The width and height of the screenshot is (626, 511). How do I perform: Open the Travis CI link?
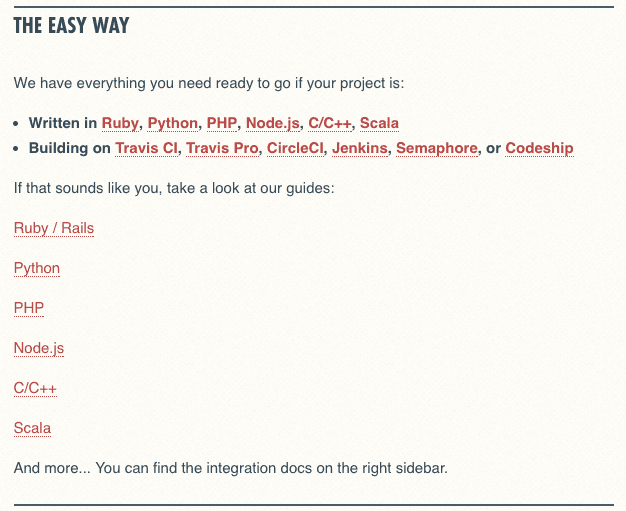(x=146, y=149)
